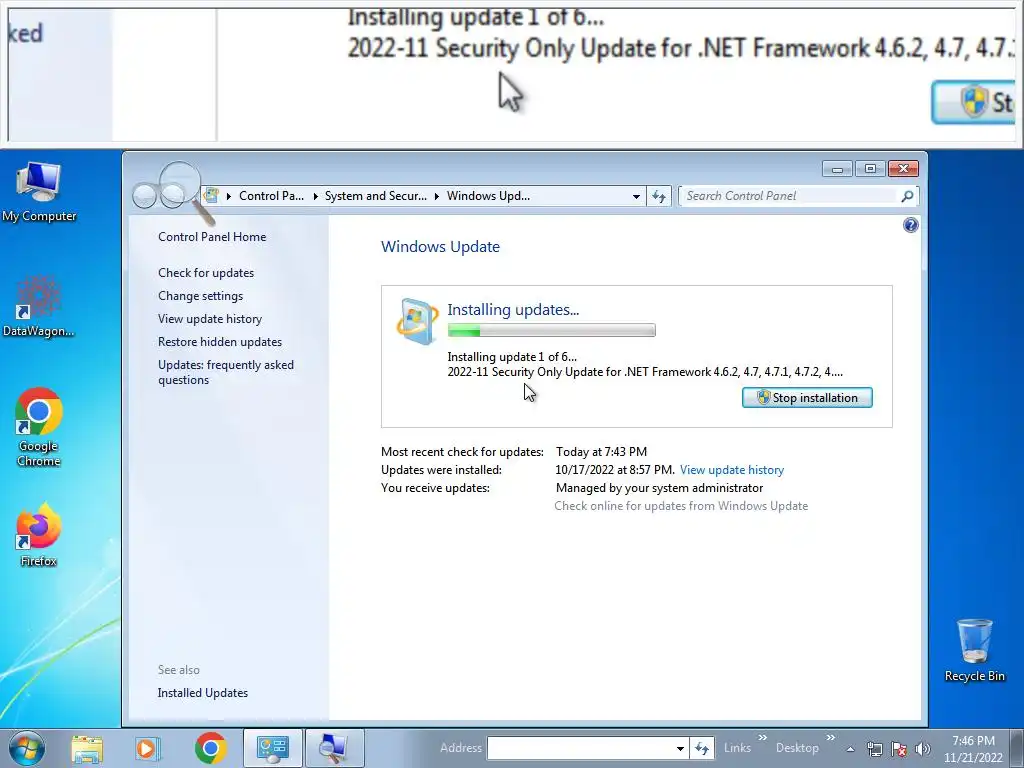
Task: Click Check for updates
Action: point(206,273)
